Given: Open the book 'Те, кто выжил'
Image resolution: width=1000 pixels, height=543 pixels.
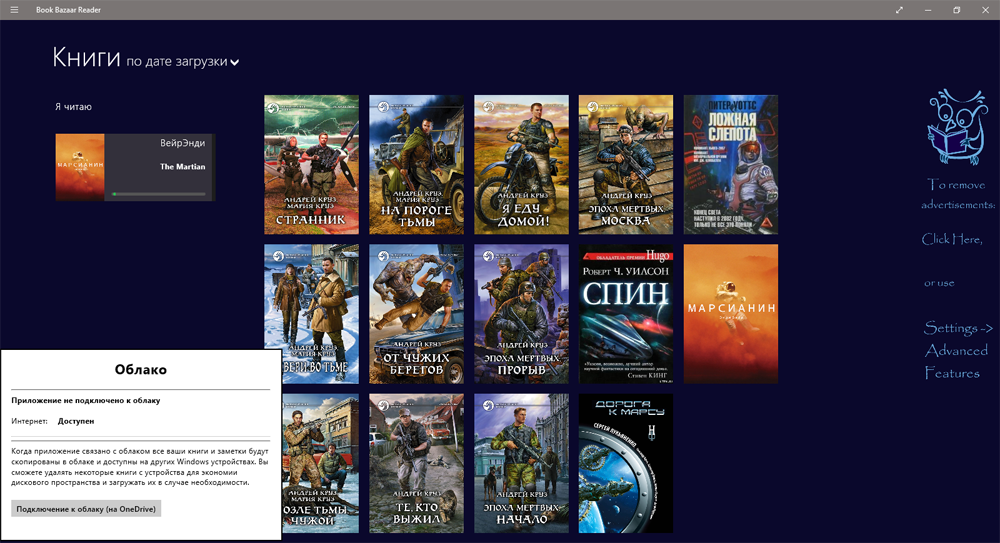Looking at the screenshot, I should [416, 463].
